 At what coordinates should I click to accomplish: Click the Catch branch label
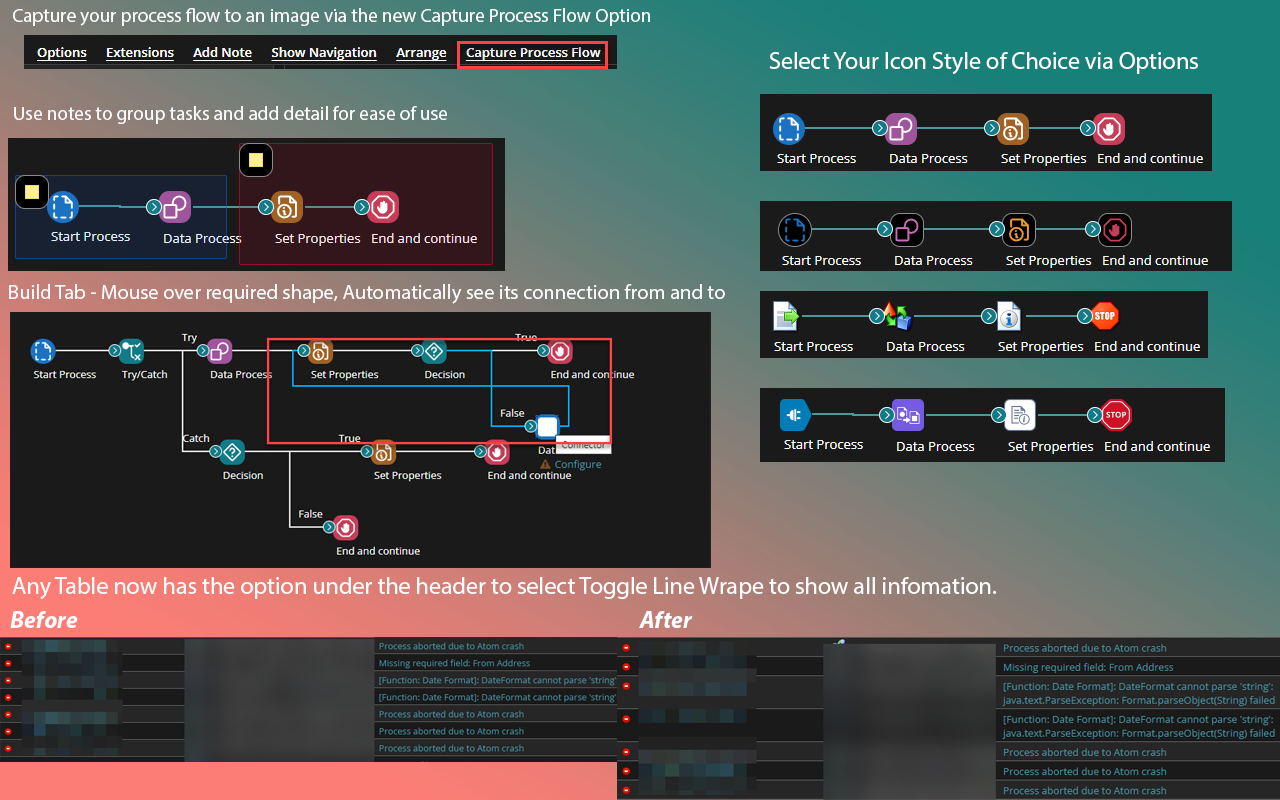[196, 438]
